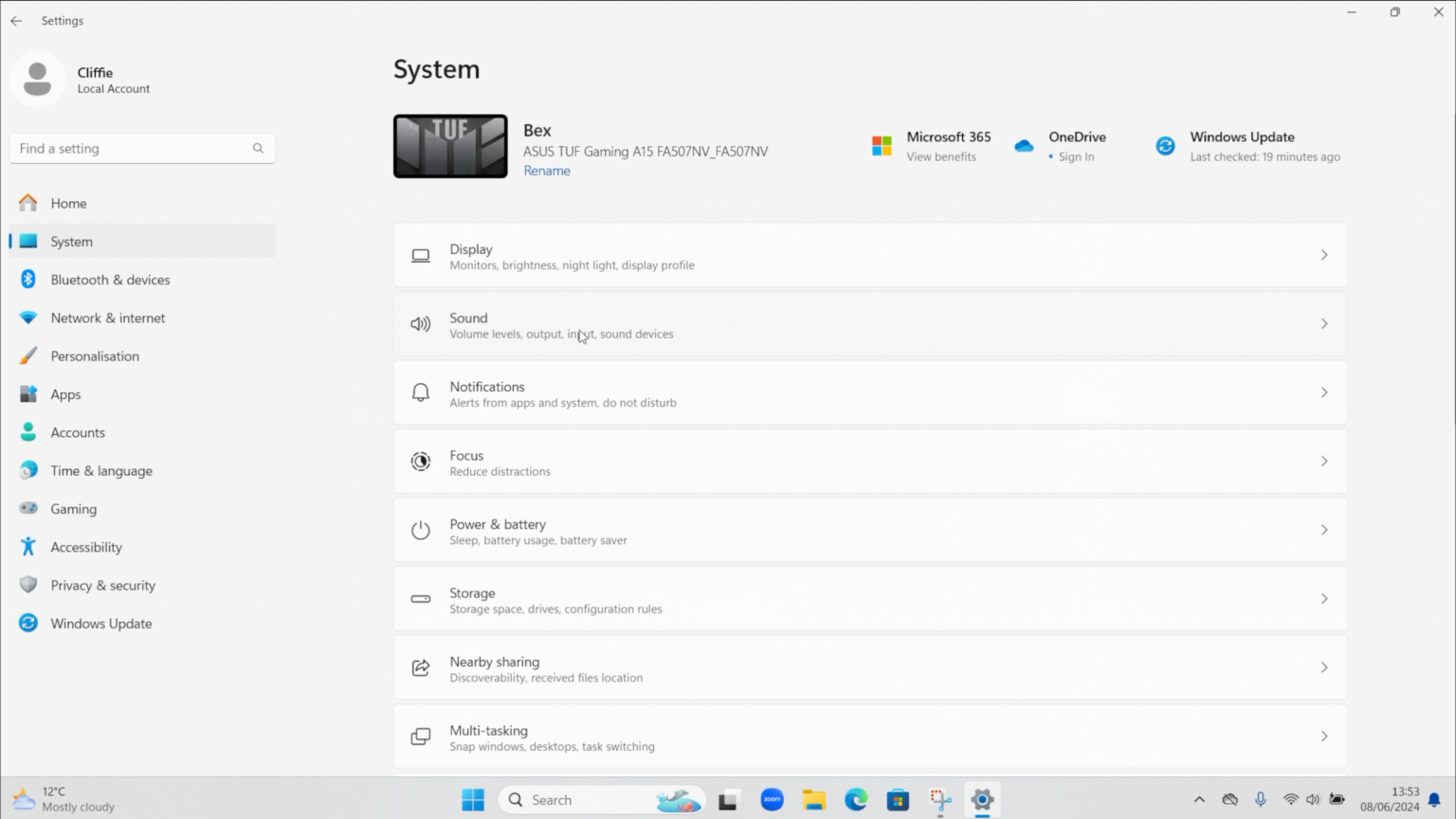Sign in to OneDrive
Image resolution: width=1456 pixels, height=819 pixels.
click(x=1075, y=156)
